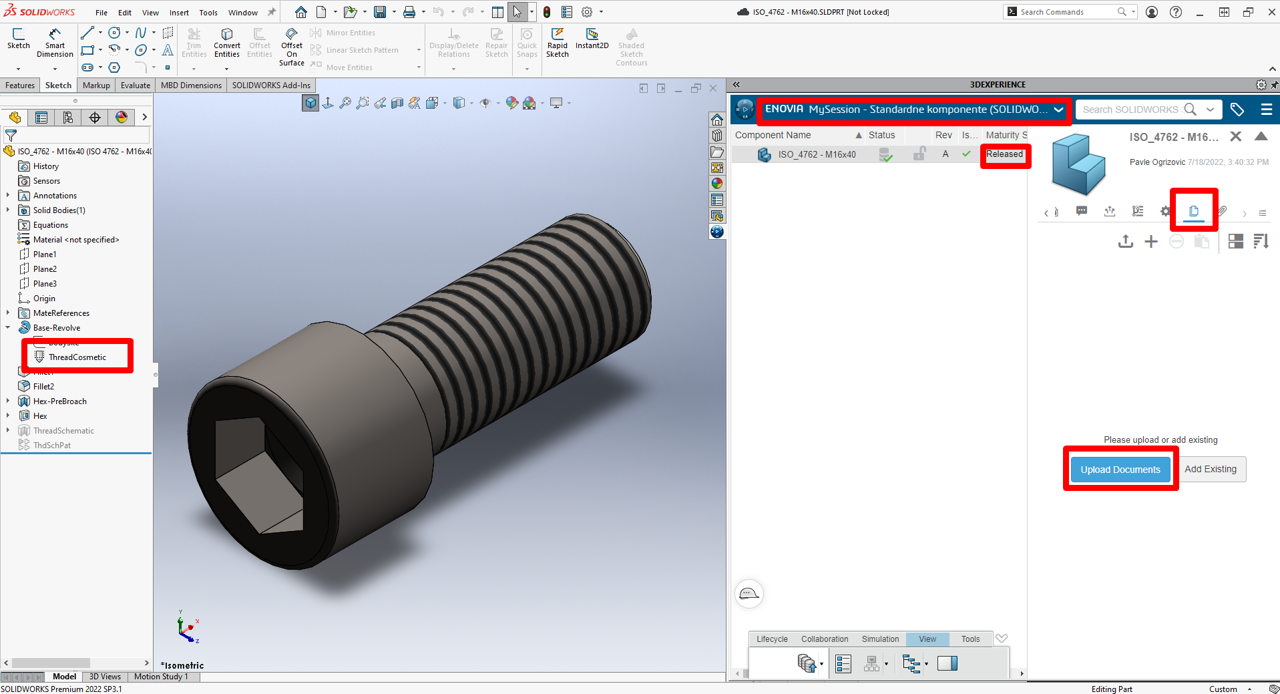Switch to the Evaluate tab

[135, 85]
